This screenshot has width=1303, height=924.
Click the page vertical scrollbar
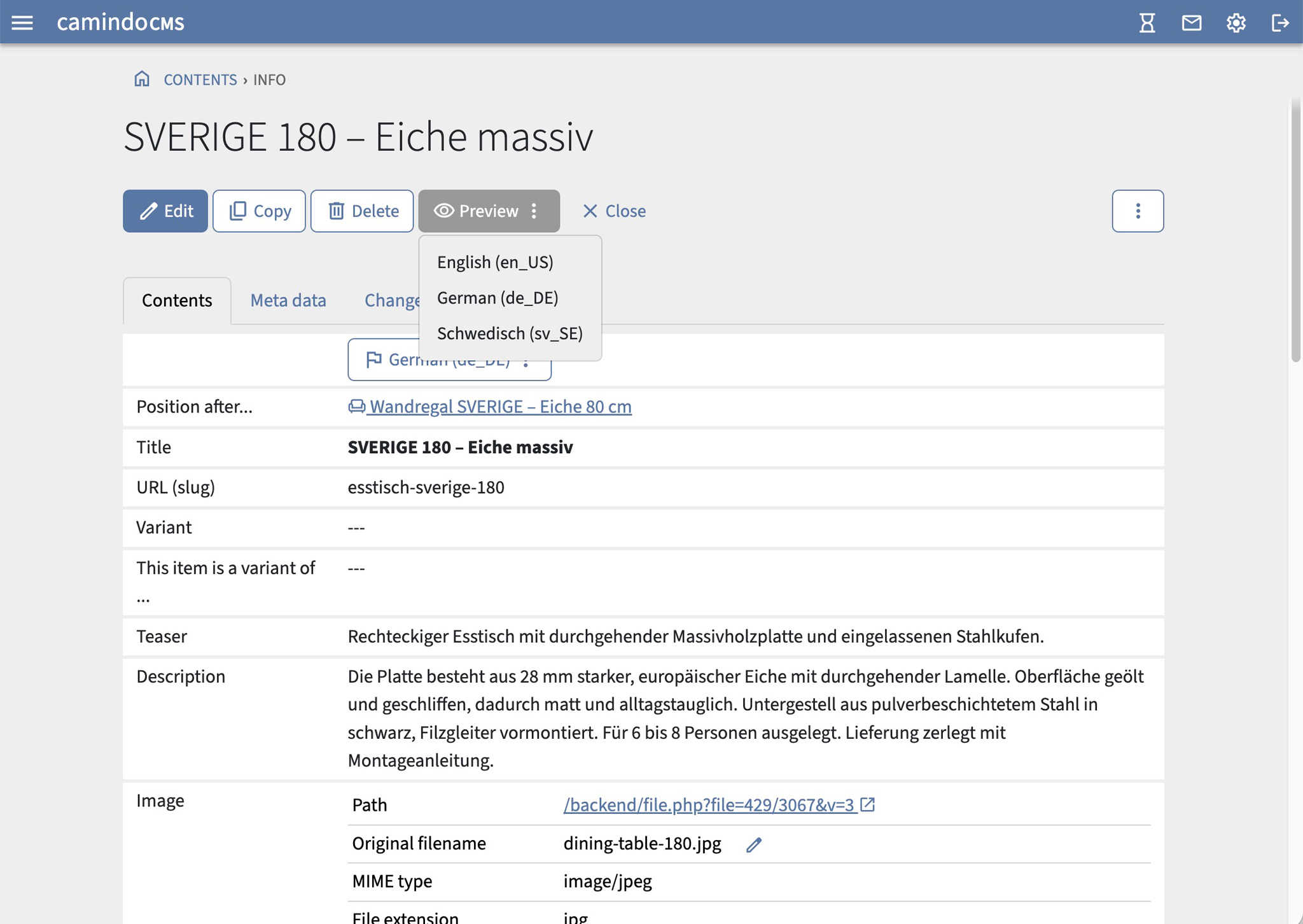coord(1295,229)
